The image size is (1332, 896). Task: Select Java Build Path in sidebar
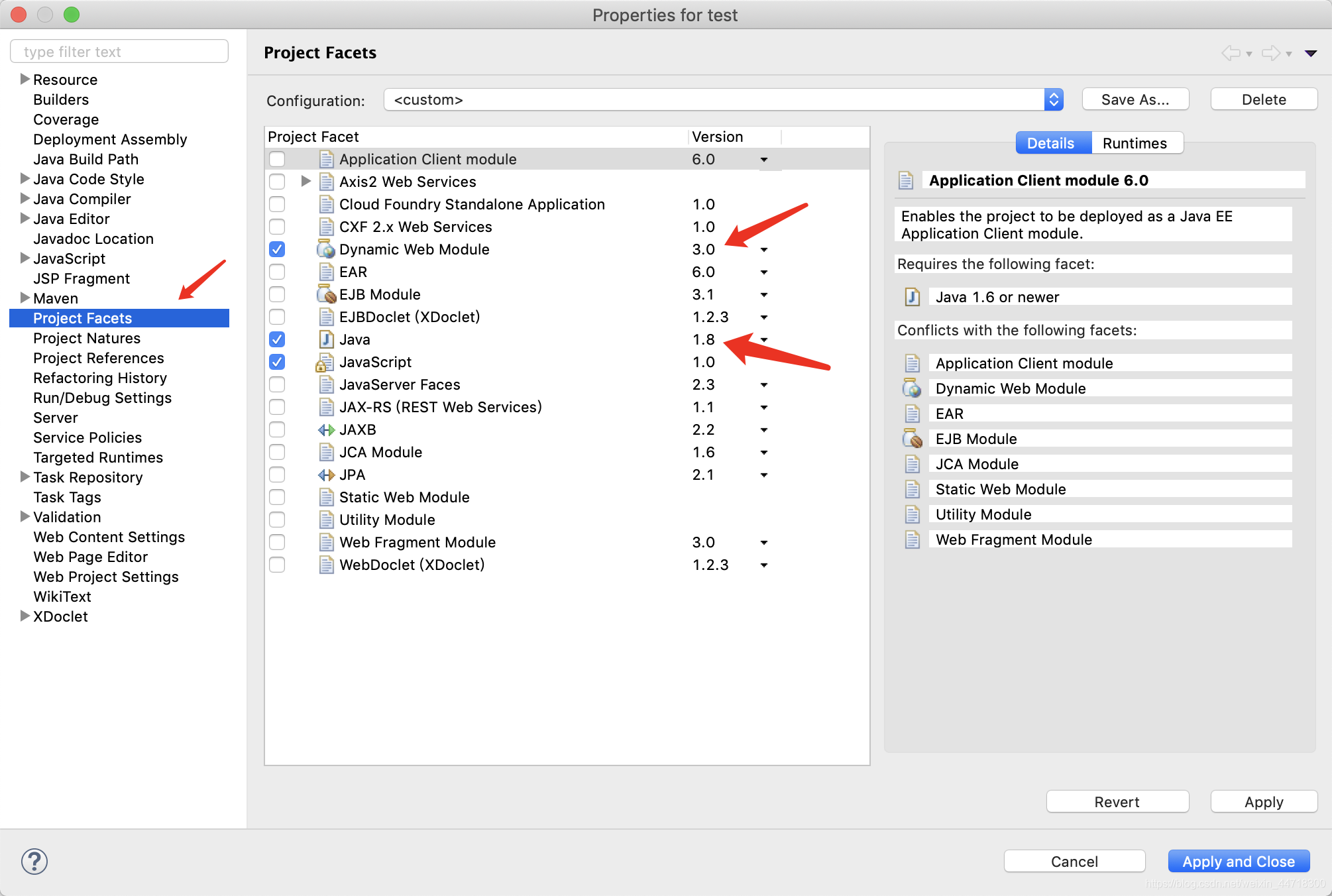click(x=85, y=159)
